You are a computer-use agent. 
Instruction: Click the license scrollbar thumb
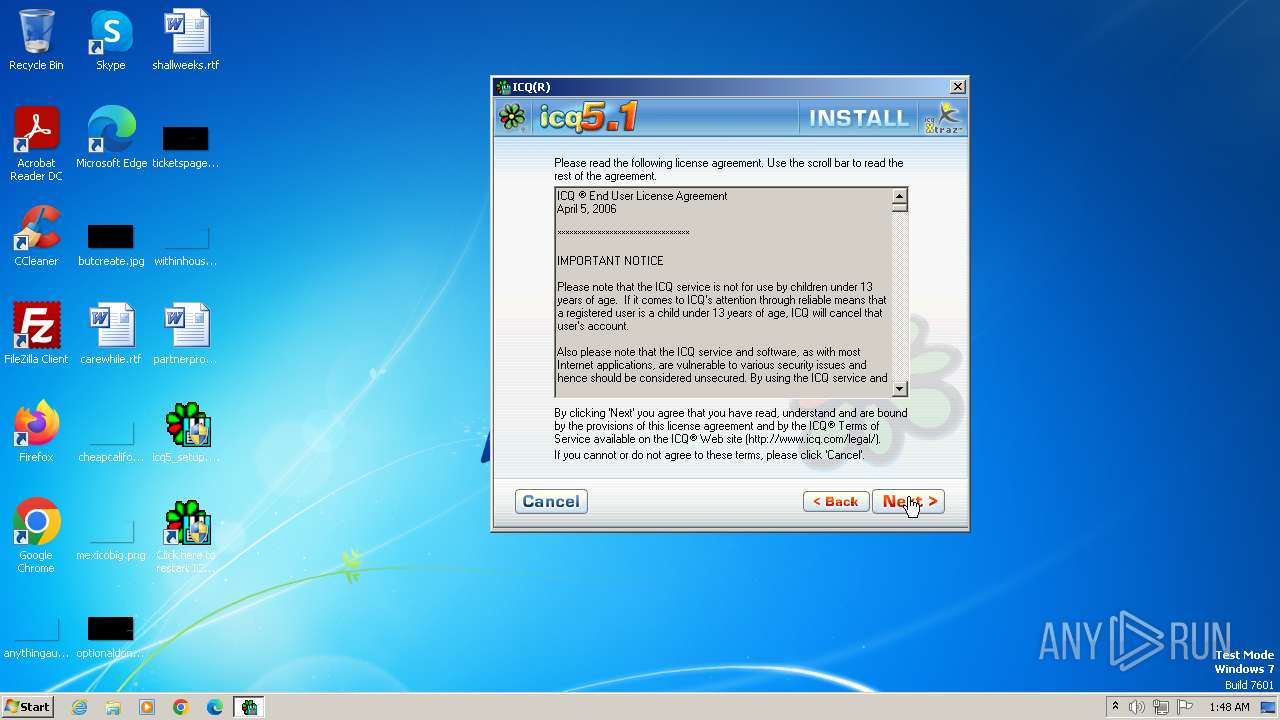click(x=899, y=207)
